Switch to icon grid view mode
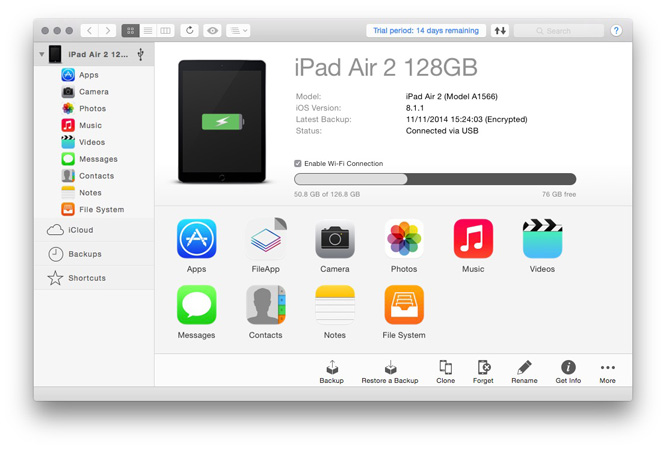 click(130, 31)
